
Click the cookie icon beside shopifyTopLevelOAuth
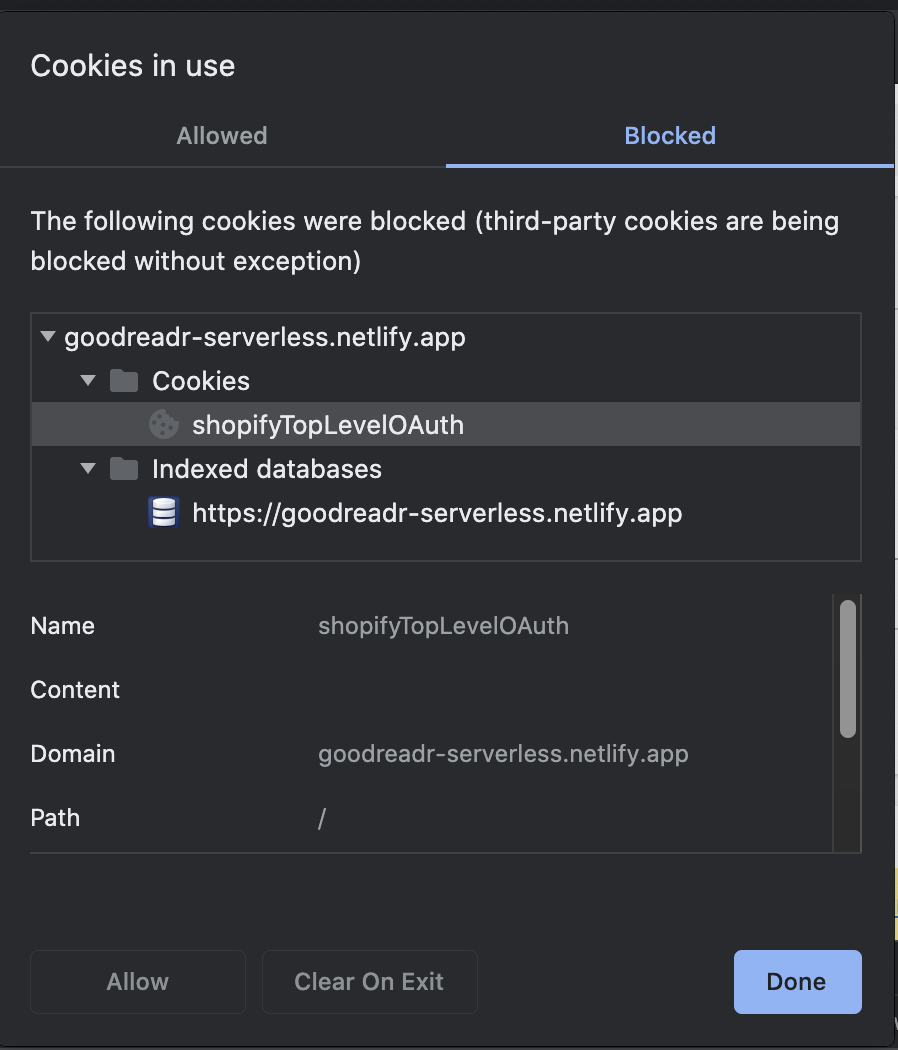tap(164, 424)
